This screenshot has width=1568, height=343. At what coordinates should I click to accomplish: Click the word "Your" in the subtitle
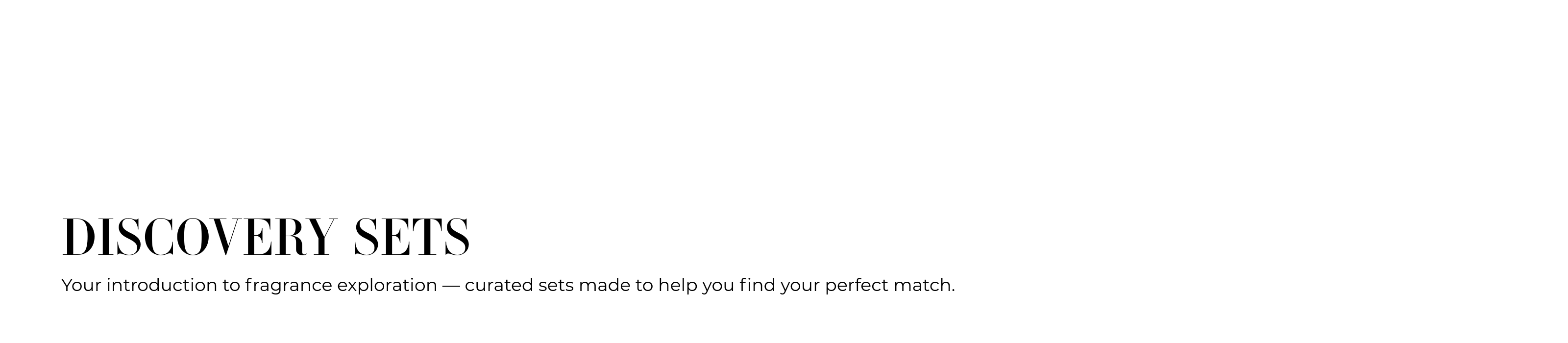(81, 285)
